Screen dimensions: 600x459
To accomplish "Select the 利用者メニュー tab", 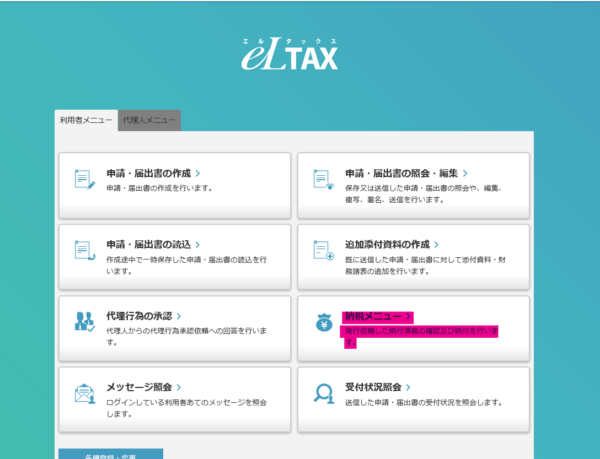I will pyautogui.click(x=86, y=120).
